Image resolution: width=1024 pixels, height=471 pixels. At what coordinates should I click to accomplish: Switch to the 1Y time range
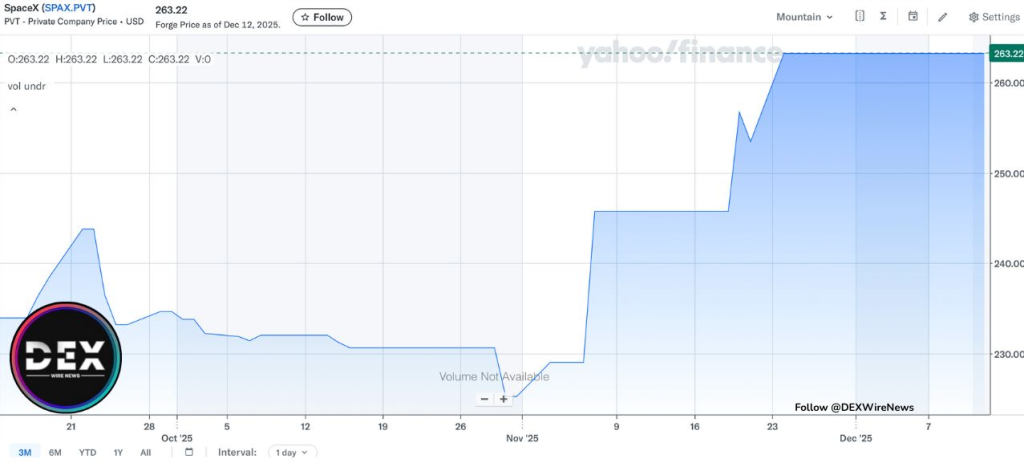(x=118, y=453)
